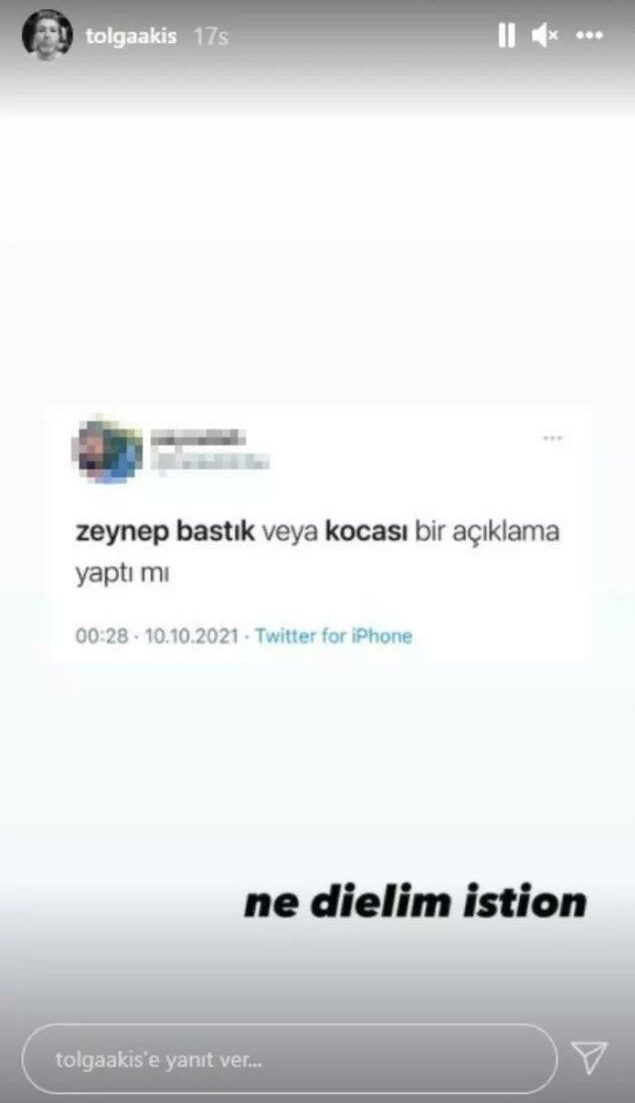635x1103 pixels.
Task: Click the 10.10.2021 tweet date
Action: click(x=191, y=636)
